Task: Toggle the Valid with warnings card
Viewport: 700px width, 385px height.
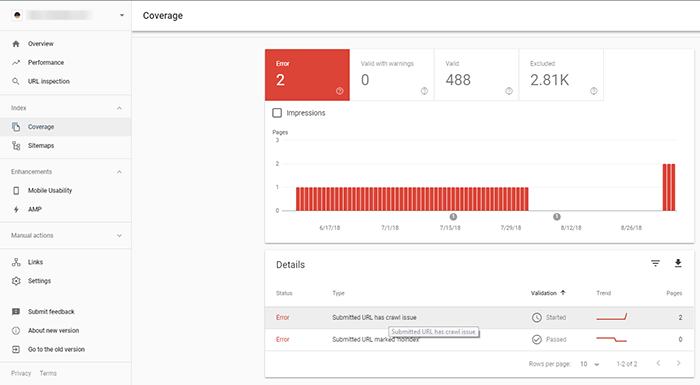Action: pyautogui.click(x=392, y=75)
